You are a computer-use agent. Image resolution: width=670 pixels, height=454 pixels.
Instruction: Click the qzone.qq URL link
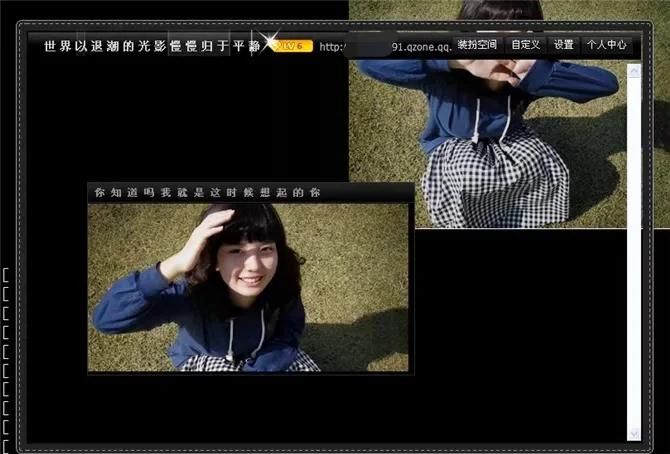coord(385,47)
